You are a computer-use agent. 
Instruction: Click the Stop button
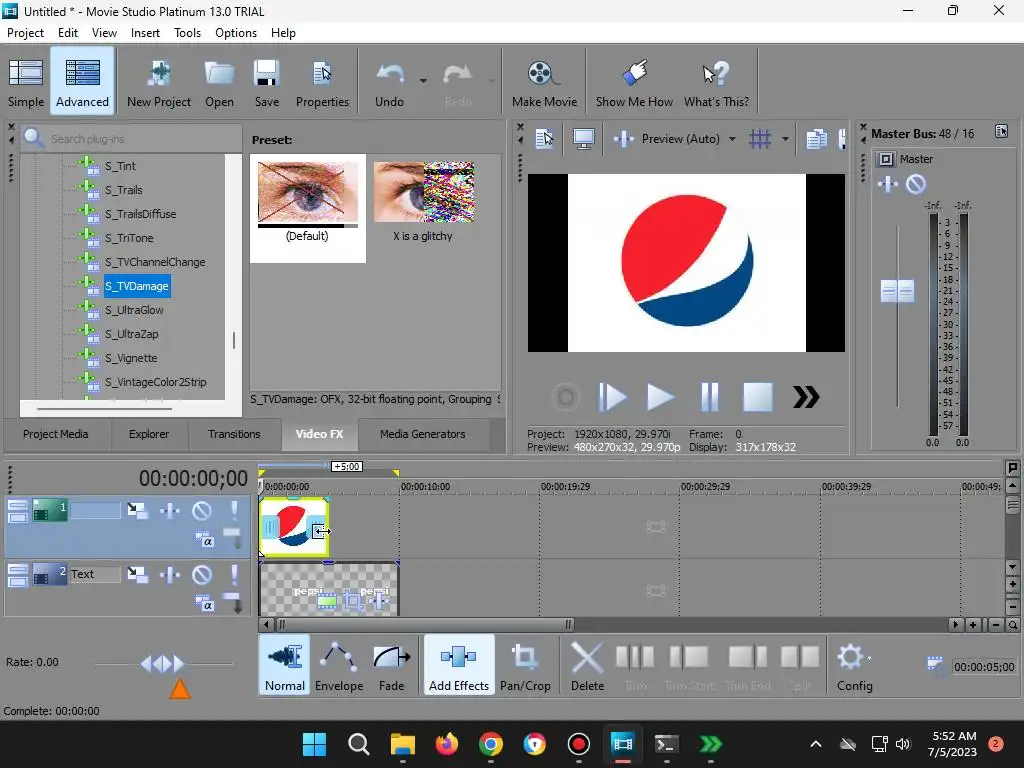click(x=758, y=397)
